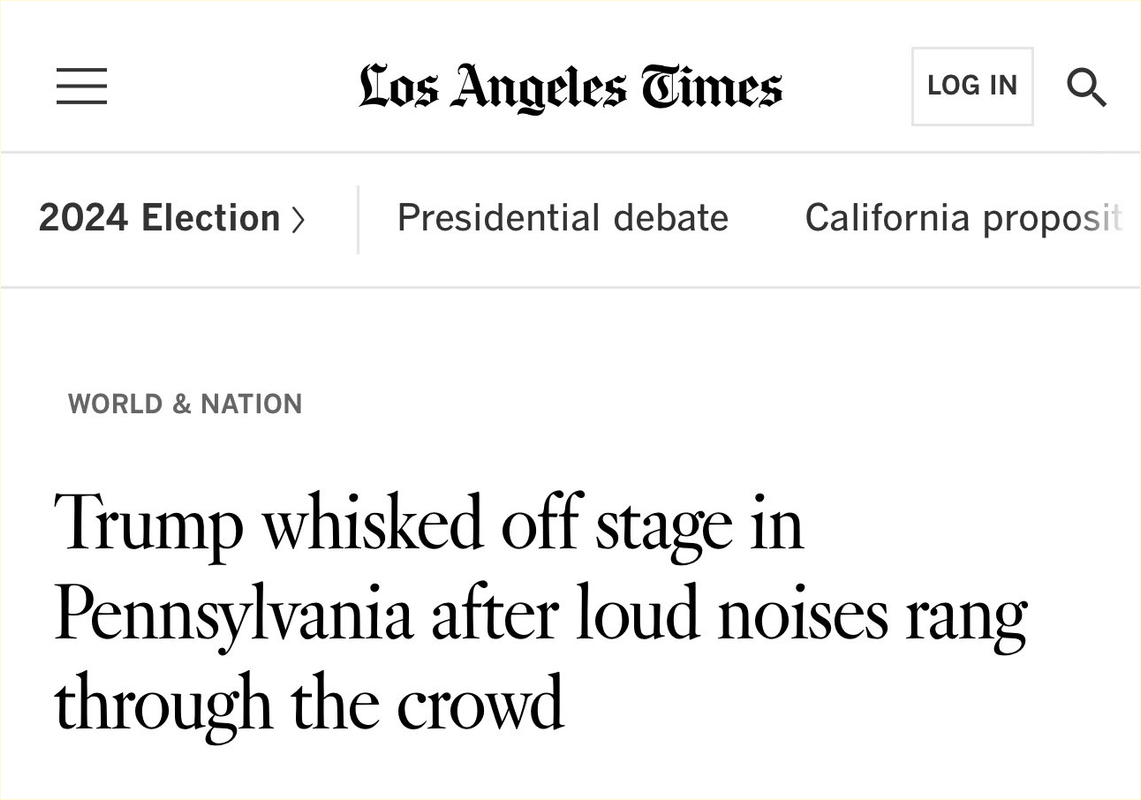Click the word Election in the nav bar
1141x800 pixels.
[211, 218]
